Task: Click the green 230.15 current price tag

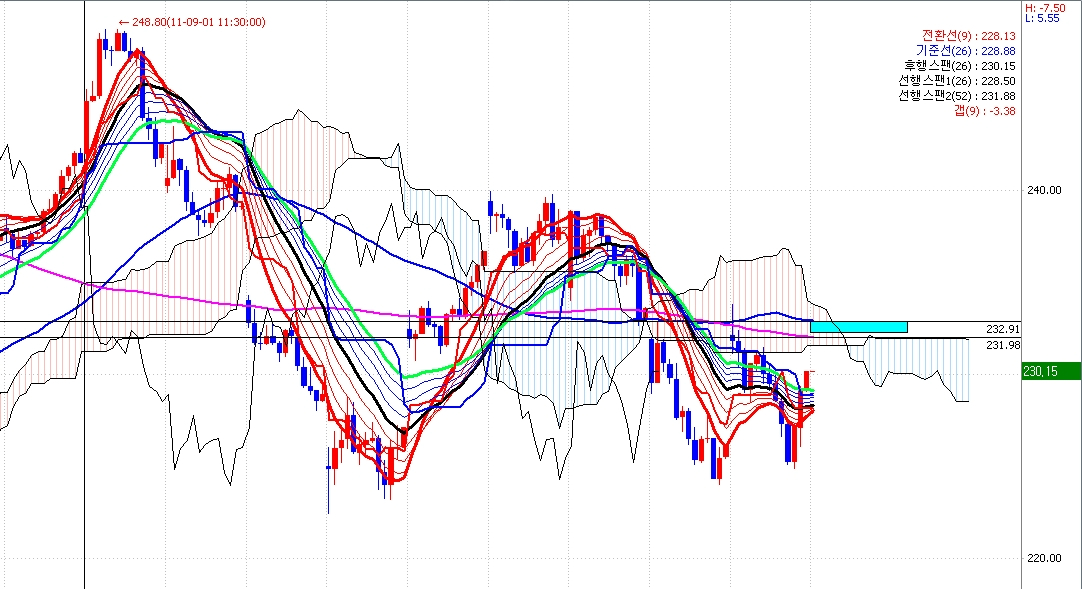Action: point(1051,371)
